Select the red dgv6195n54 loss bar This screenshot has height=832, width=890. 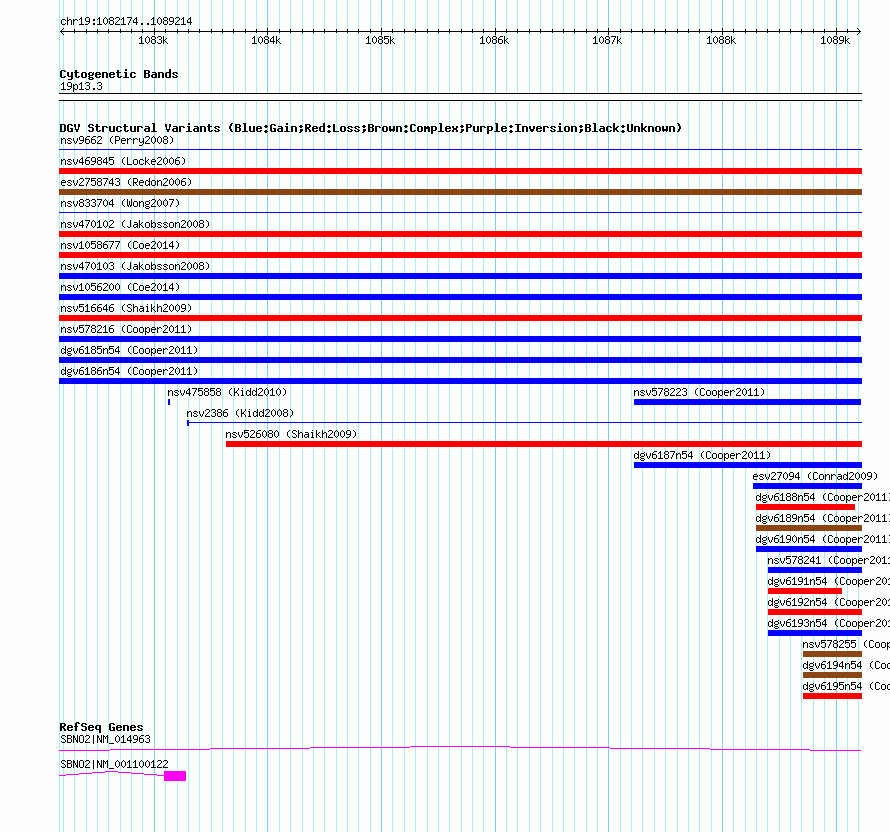click(x=833, y=696)
